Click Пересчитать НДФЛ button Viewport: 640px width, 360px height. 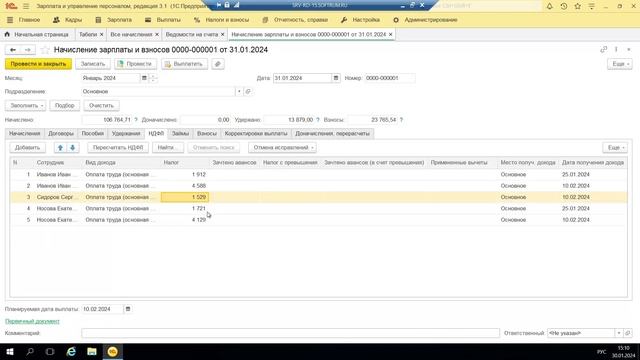click(x=118, y=148)
